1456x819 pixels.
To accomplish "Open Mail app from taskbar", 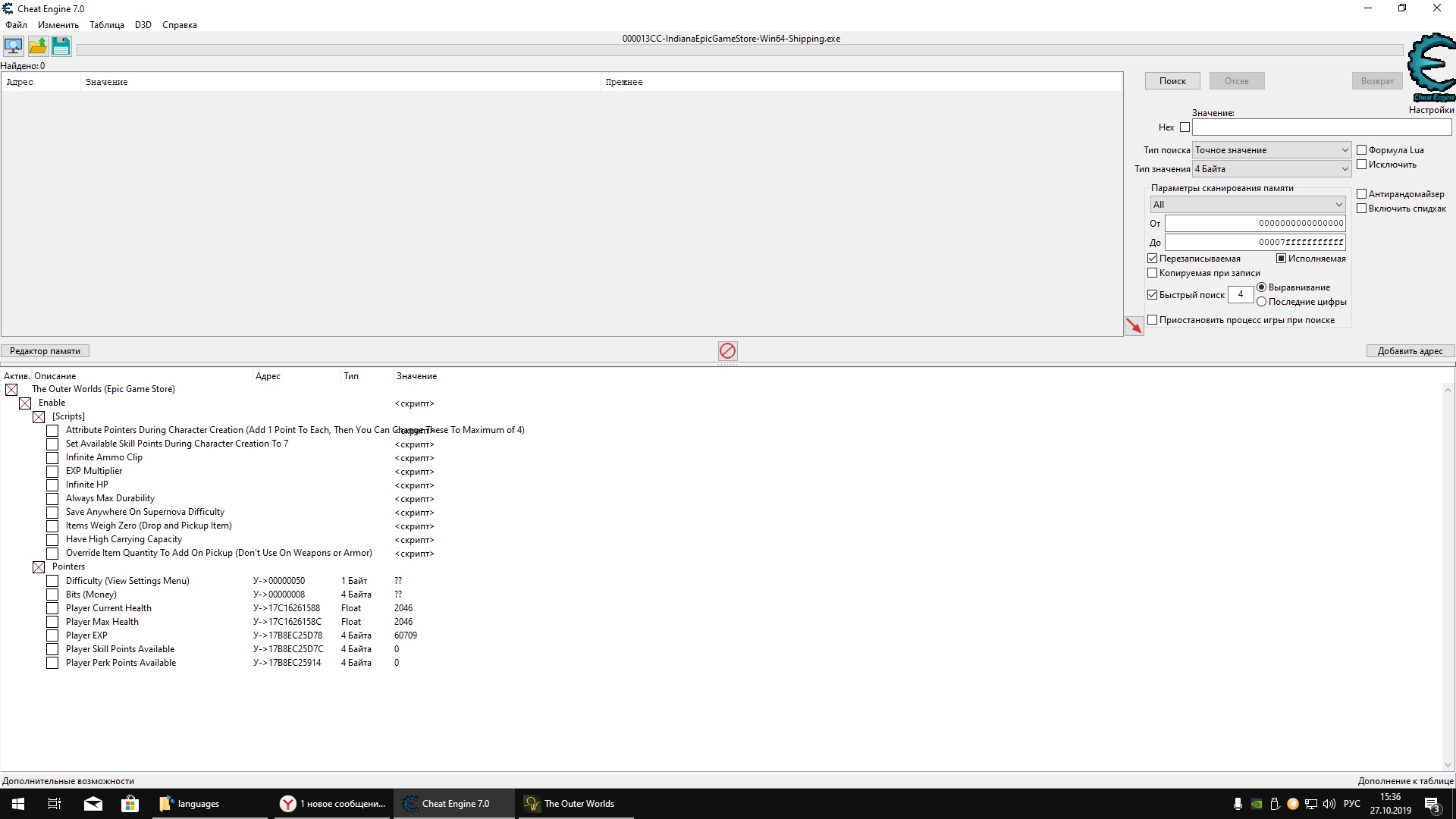I will tap(93, 804).
